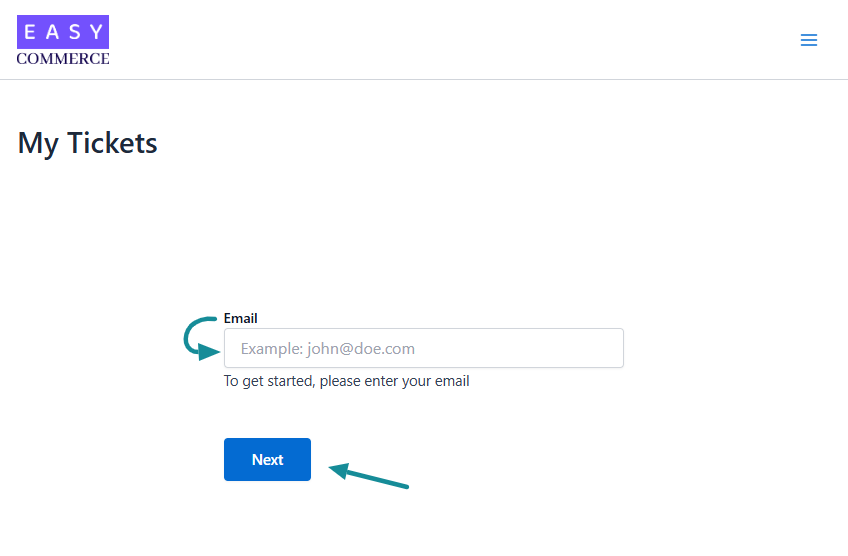Click the teal arrow pointing at Next
The width and height of the screenshot is (848, 556).
369,475
